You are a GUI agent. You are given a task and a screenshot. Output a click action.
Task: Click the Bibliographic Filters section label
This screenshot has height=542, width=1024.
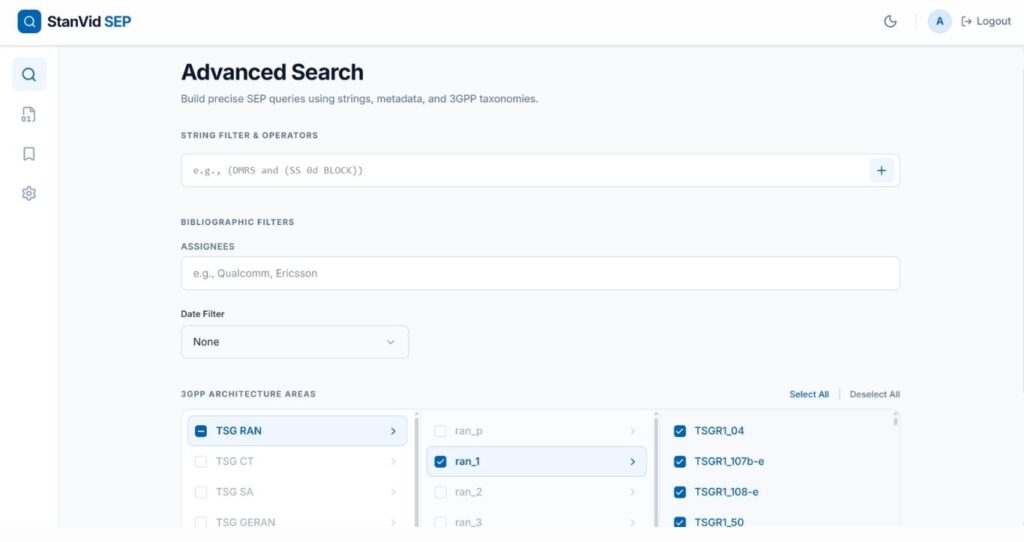[237, 222]
